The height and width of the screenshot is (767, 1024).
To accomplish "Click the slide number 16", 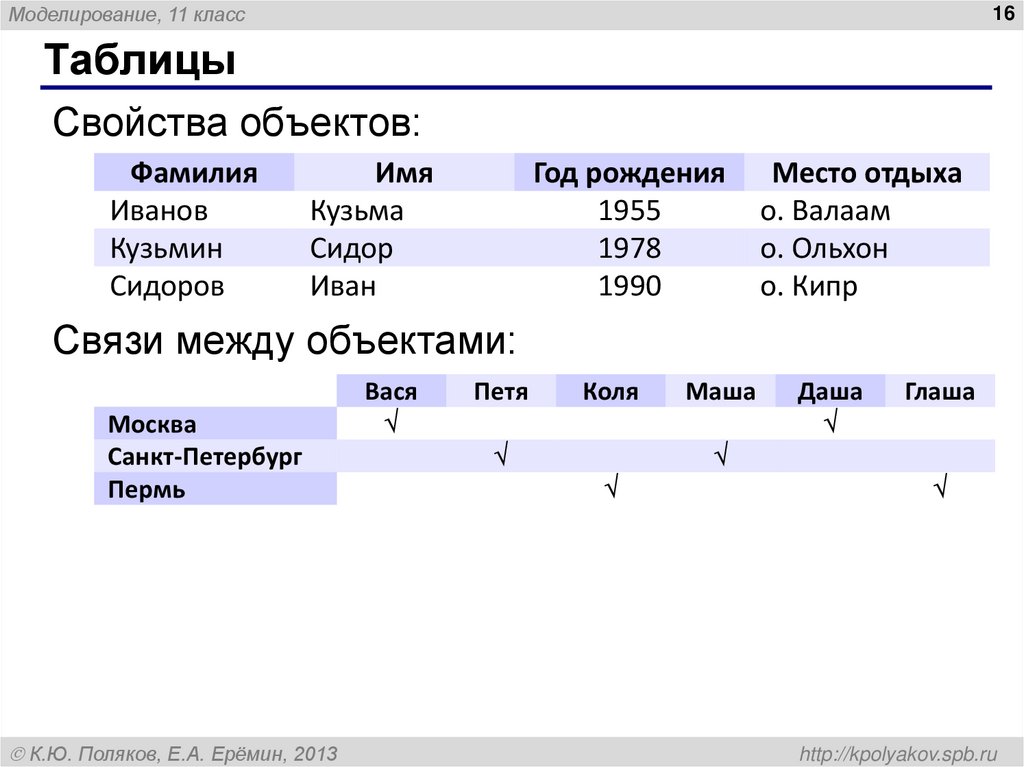I will pos(1002,13).
